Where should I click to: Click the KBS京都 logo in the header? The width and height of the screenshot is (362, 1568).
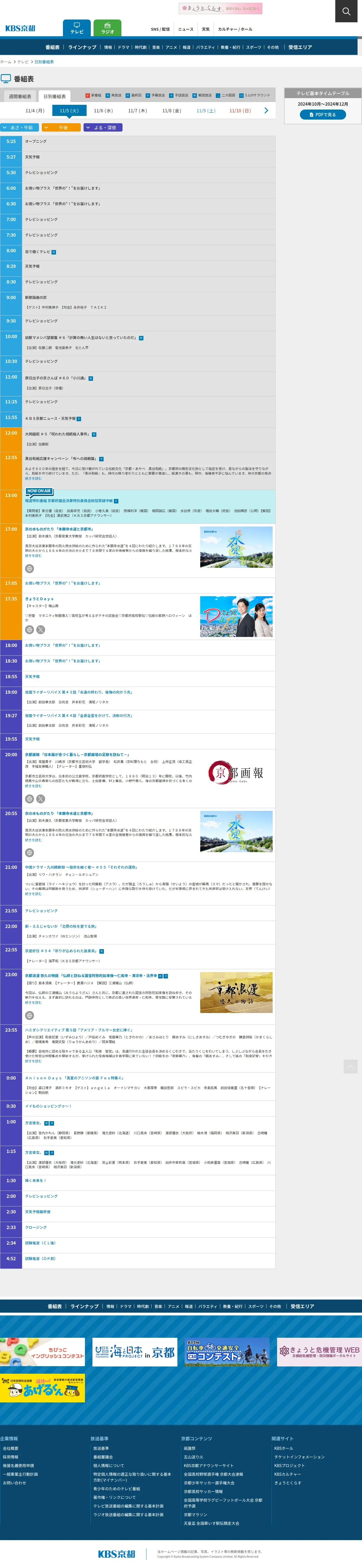point(21,29)
